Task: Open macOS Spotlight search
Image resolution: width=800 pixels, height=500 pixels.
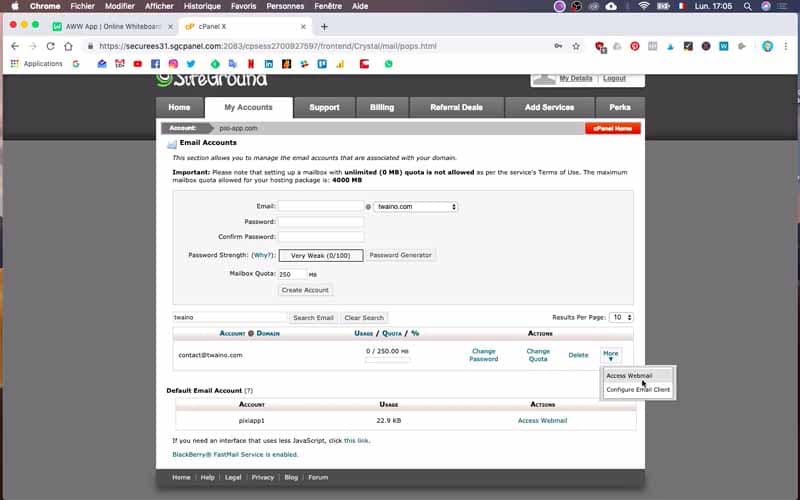Action: coord(747,6)
